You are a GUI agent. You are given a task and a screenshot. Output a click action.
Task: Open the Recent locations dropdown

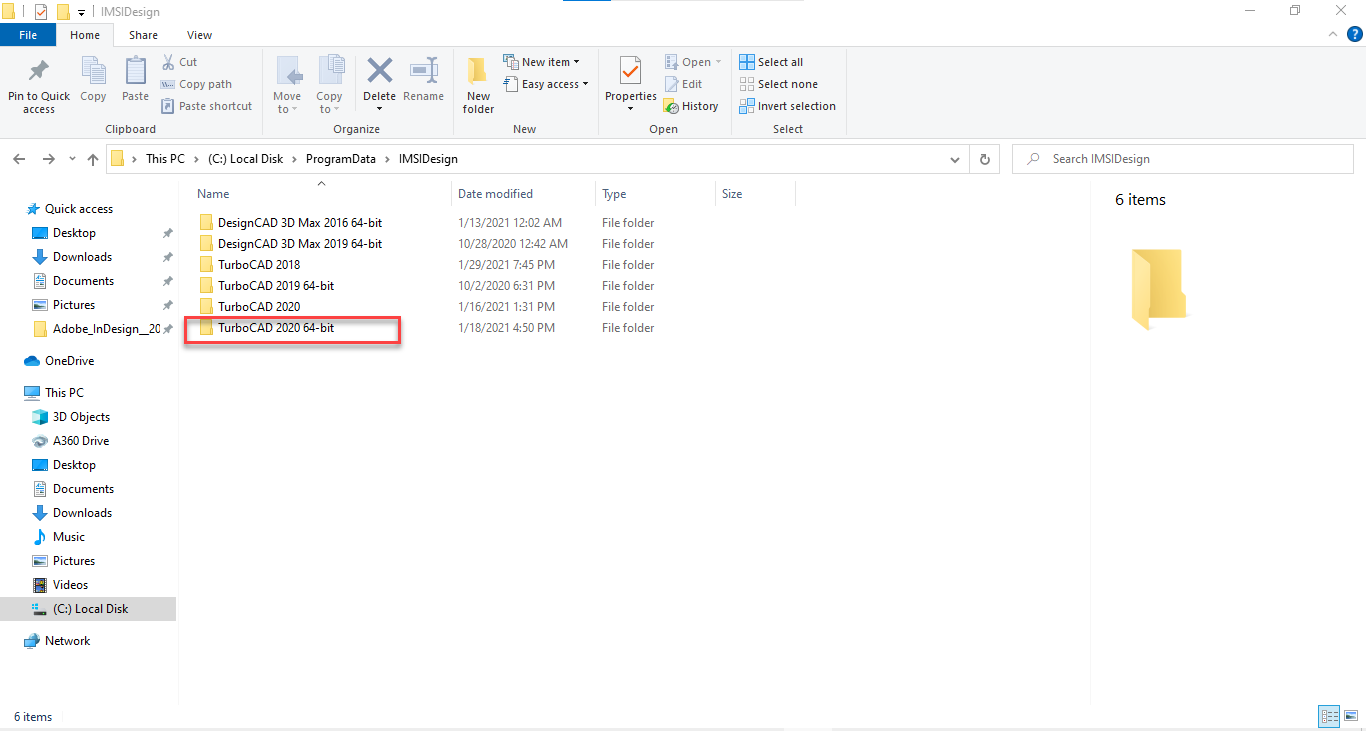point(72,159)
